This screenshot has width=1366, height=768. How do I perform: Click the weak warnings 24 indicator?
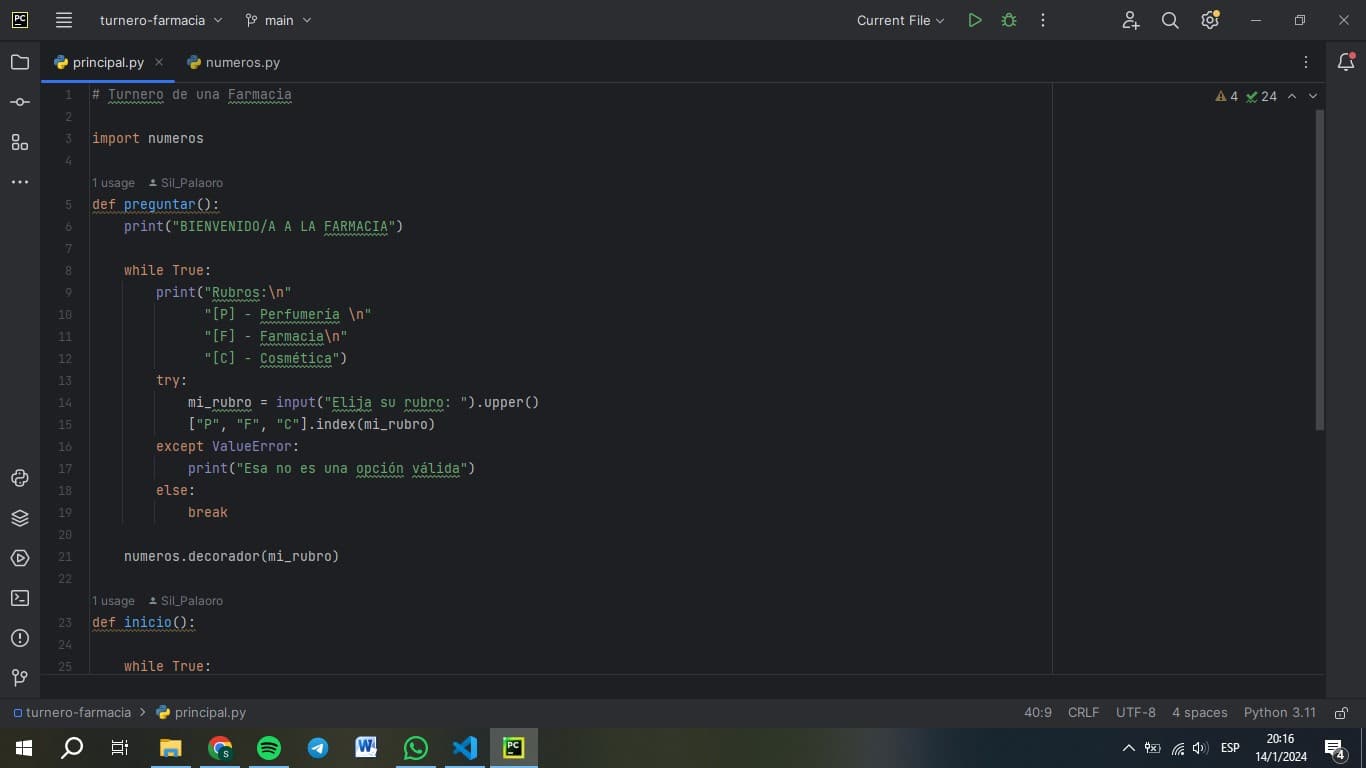coord(1262,96)
